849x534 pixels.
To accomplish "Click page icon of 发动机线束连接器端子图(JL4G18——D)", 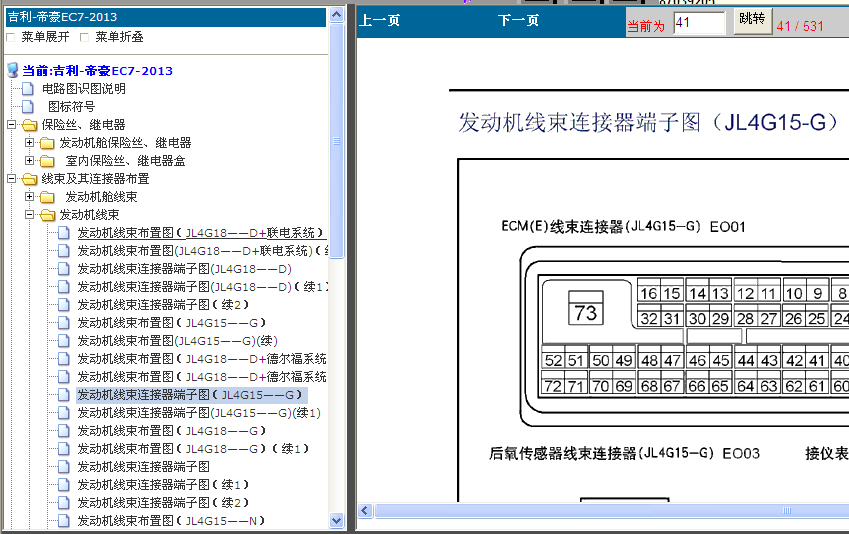I will pos(64,269).
